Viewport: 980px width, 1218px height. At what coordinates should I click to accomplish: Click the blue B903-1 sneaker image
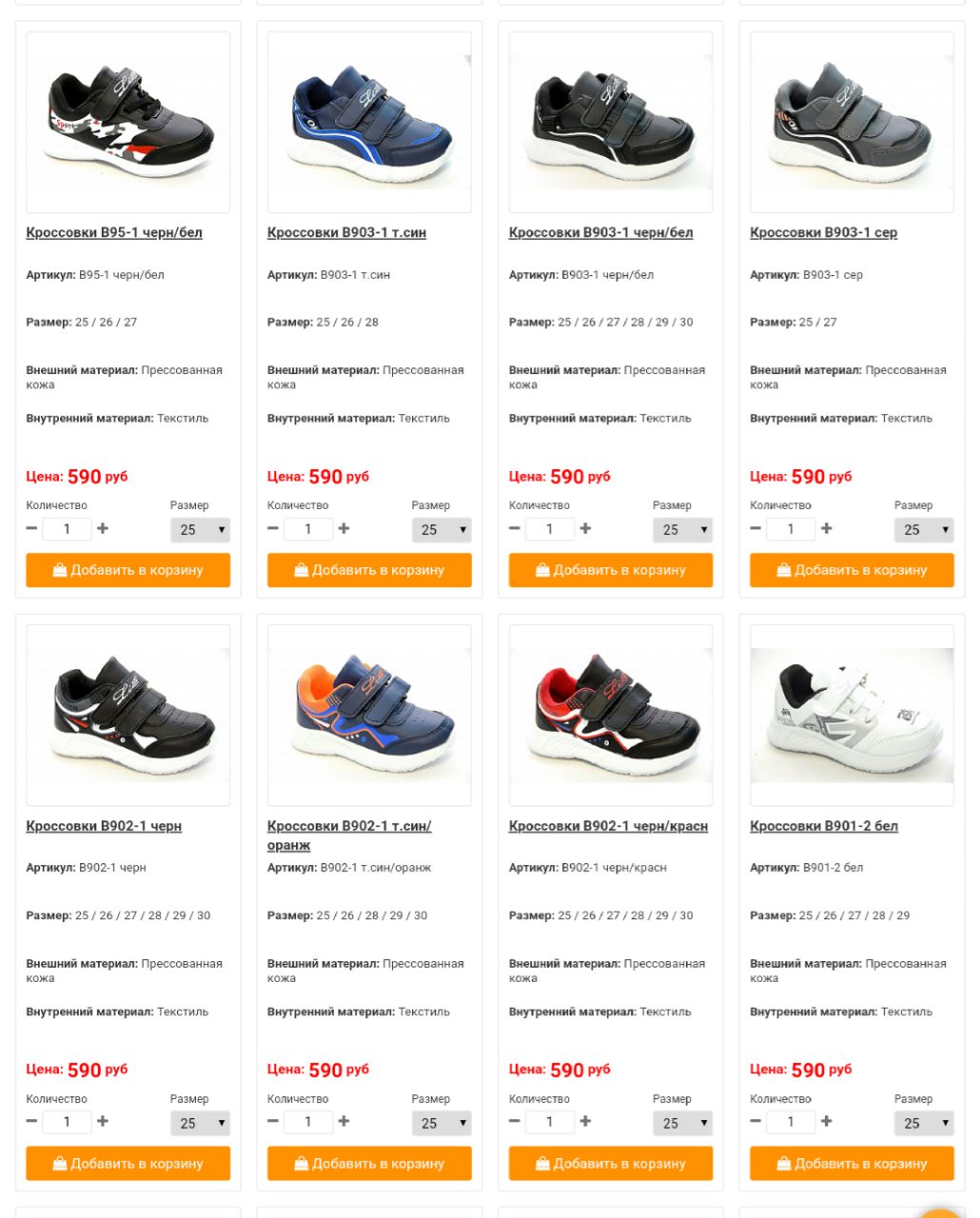pyautogui.click(x=369, y=122)
